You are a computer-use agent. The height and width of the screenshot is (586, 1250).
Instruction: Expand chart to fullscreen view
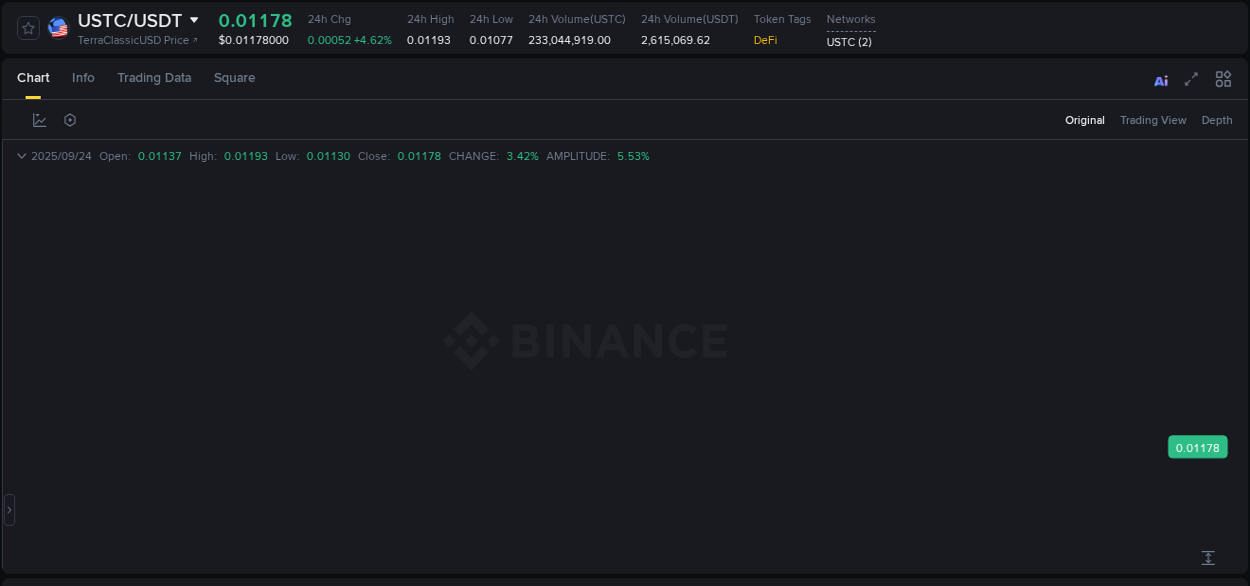[x=1191, y=79]
